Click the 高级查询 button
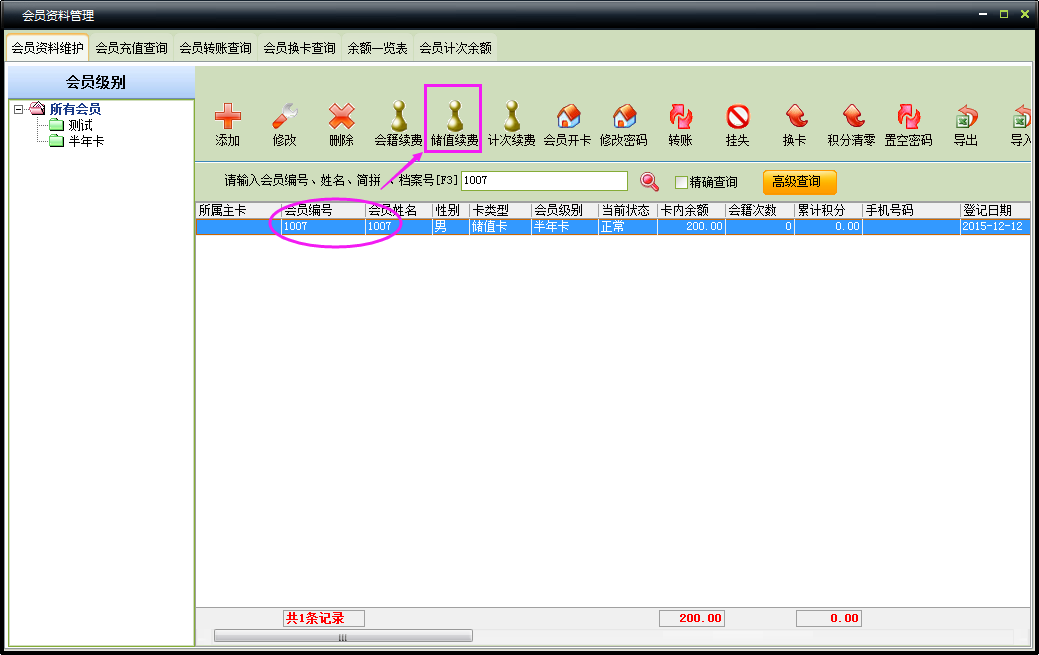1039x655 pixels. click(799, 182)
